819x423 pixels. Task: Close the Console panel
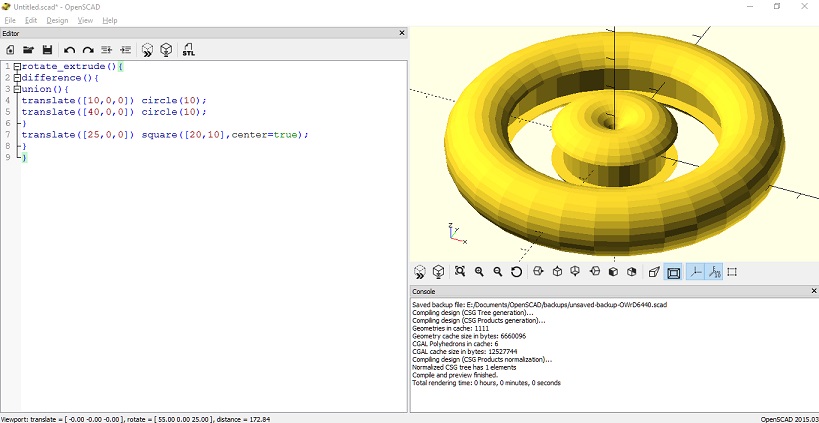(x=814, y=291)
